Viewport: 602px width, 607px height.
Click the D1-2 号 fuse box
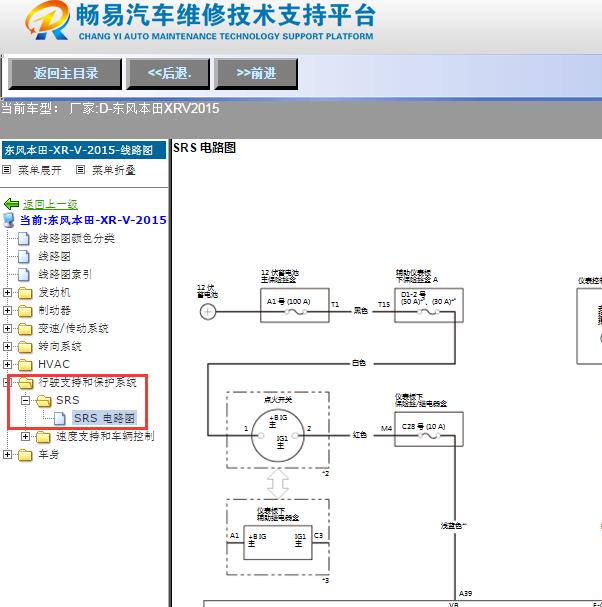tap(429, 305)
